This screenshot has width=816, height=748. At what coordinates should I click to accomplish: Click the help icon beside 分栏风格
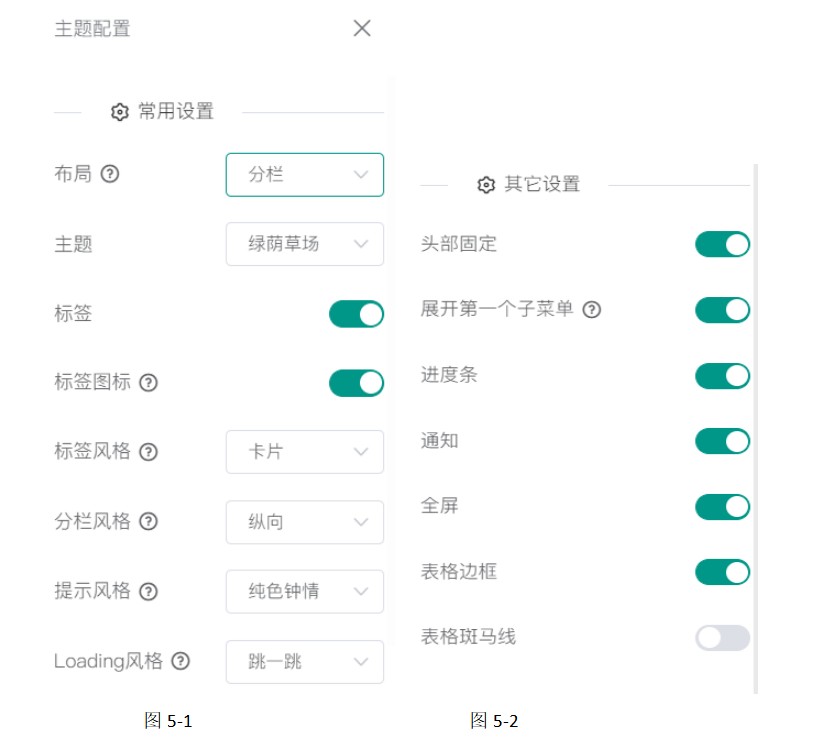[x=148, y=521]
